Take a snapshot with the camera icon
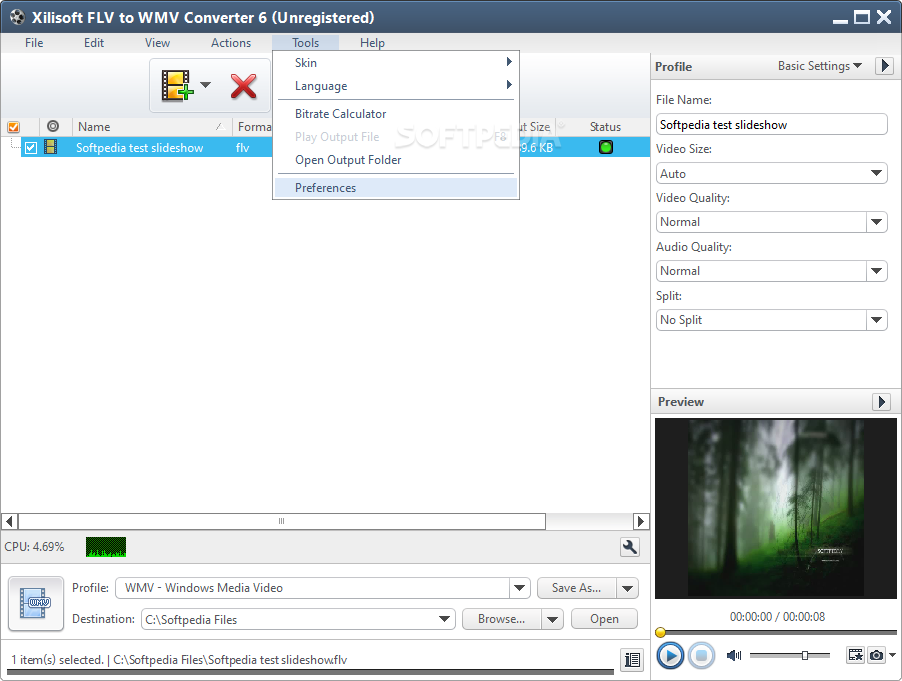Viewport: 902px width, 681px height. click(876, 655)
